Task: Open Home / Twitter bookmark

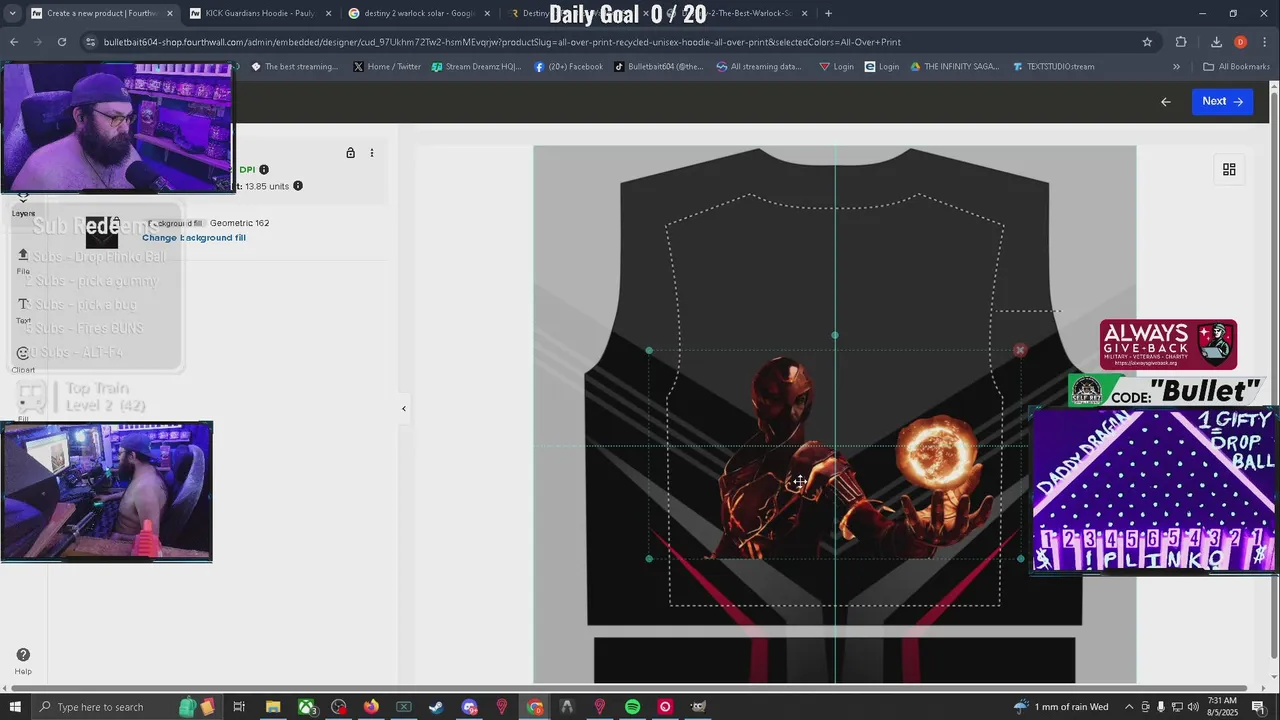Action: point(387,67)
